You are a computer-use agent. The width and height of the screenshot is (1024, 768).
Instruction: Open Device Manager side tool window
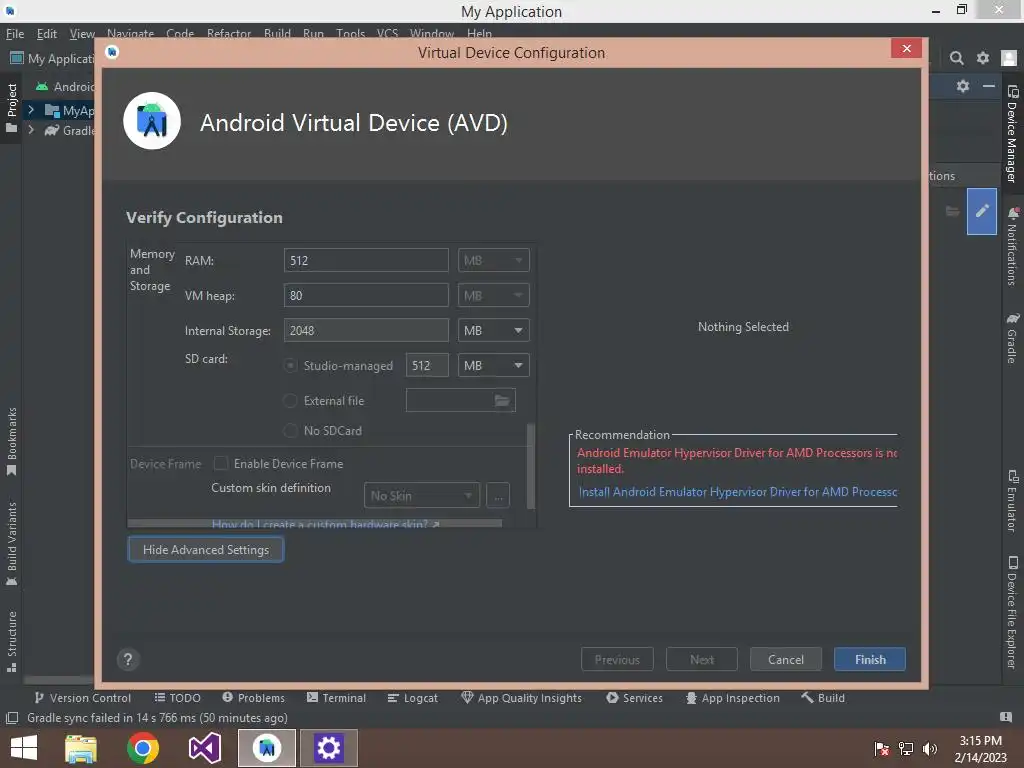pyautogui.click(x=1012, y=134)
